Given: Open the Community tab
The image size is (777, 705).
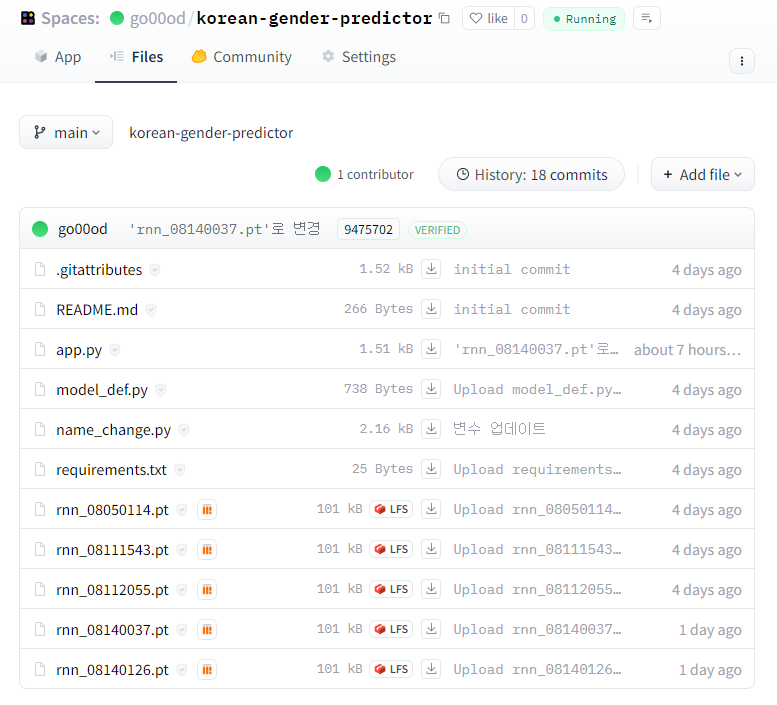Looking at the screenshot, I should [x=242, y=57].
